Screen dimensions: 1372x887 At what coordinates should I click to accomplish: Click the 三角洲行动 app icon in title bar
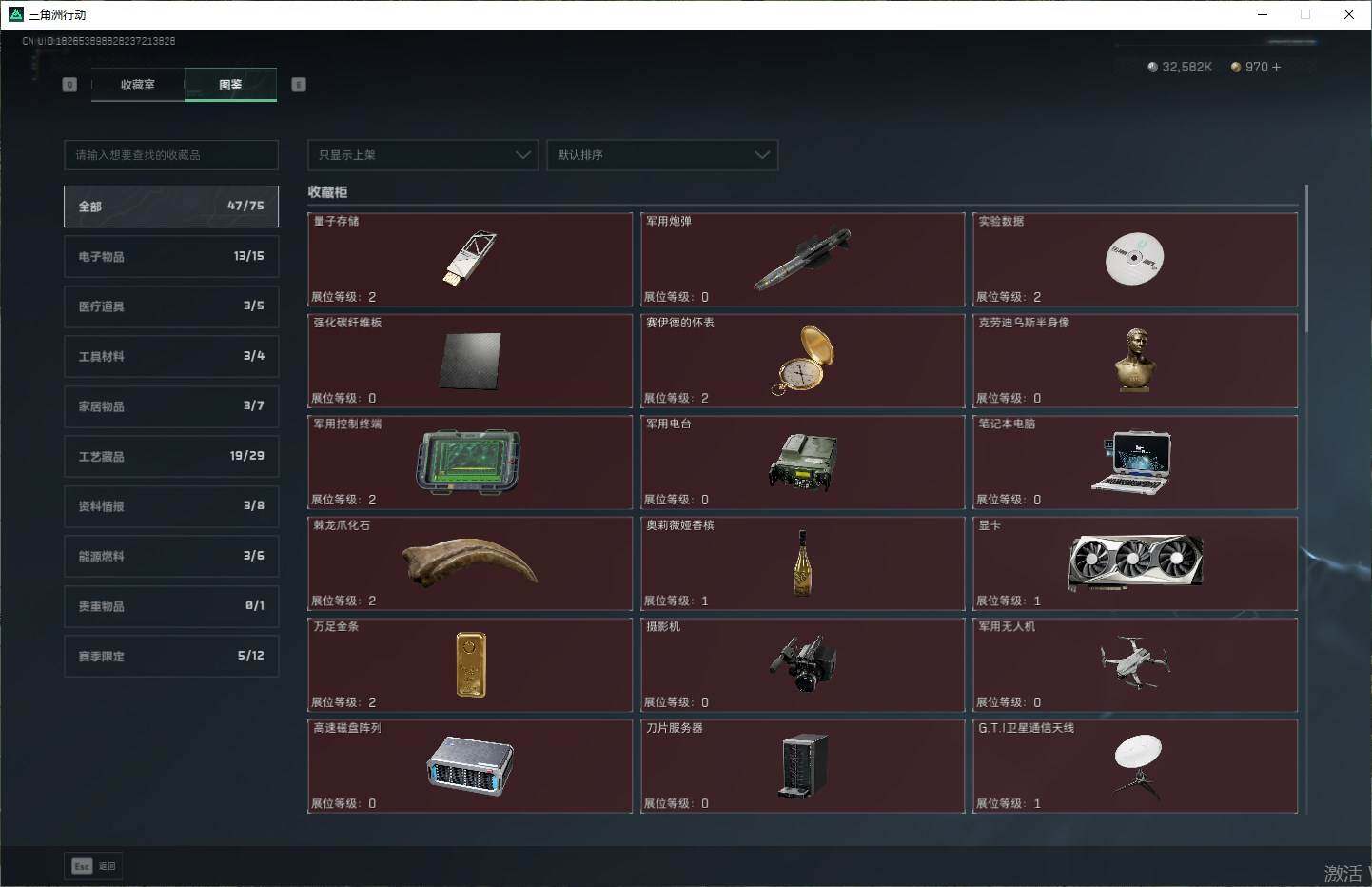click(x=15, y=14)
